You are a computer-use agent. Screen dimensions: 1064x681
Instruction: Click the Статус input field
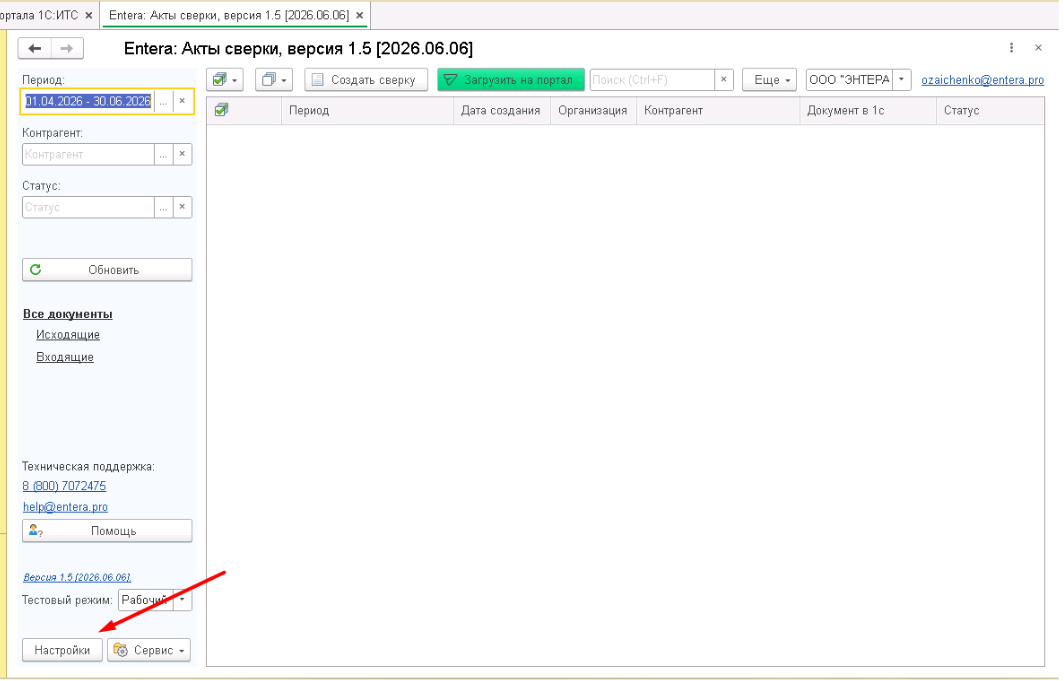pos(88,207)
